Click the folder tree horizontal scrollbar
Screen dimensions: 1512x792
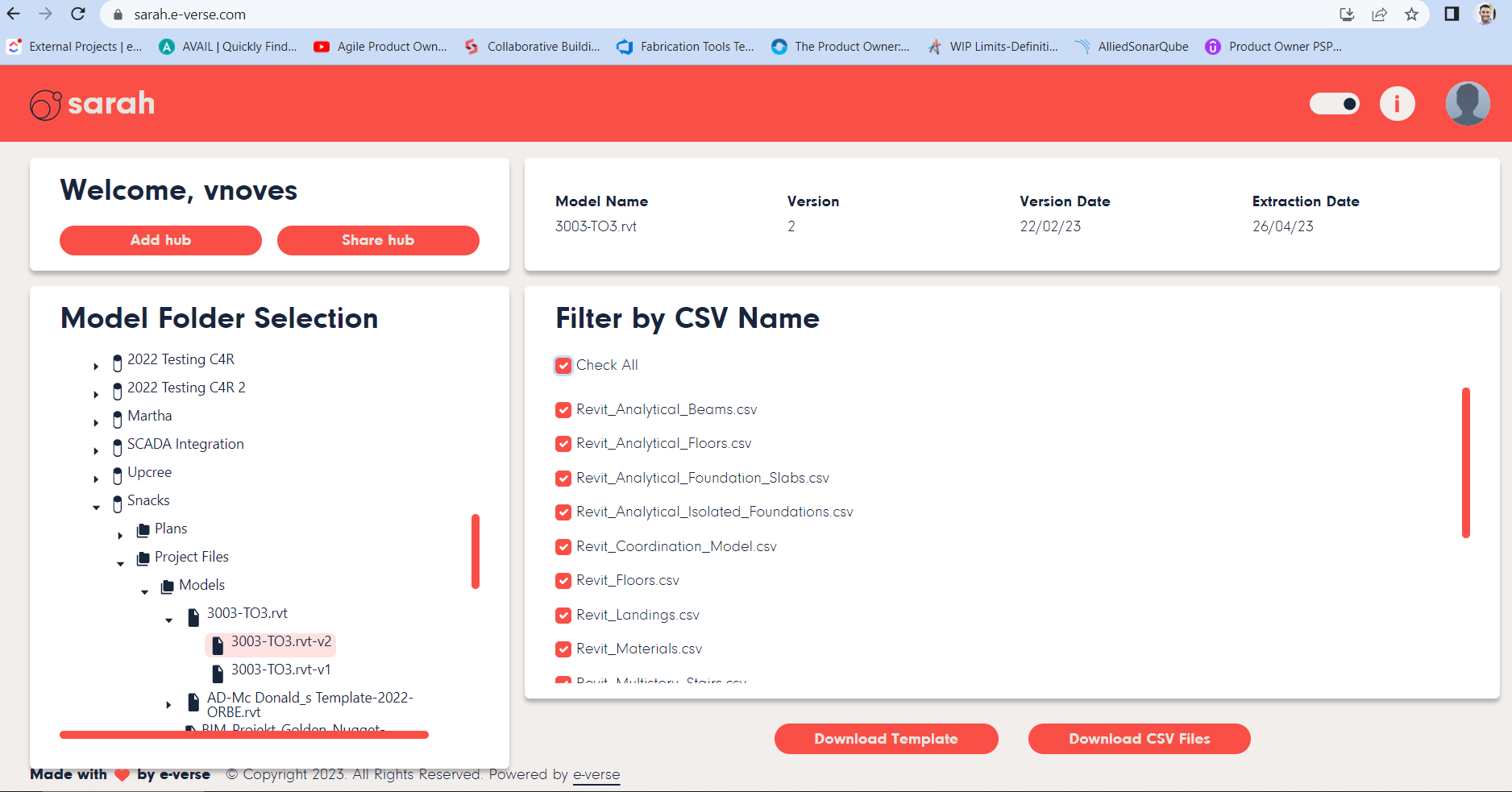click(244, 735)
